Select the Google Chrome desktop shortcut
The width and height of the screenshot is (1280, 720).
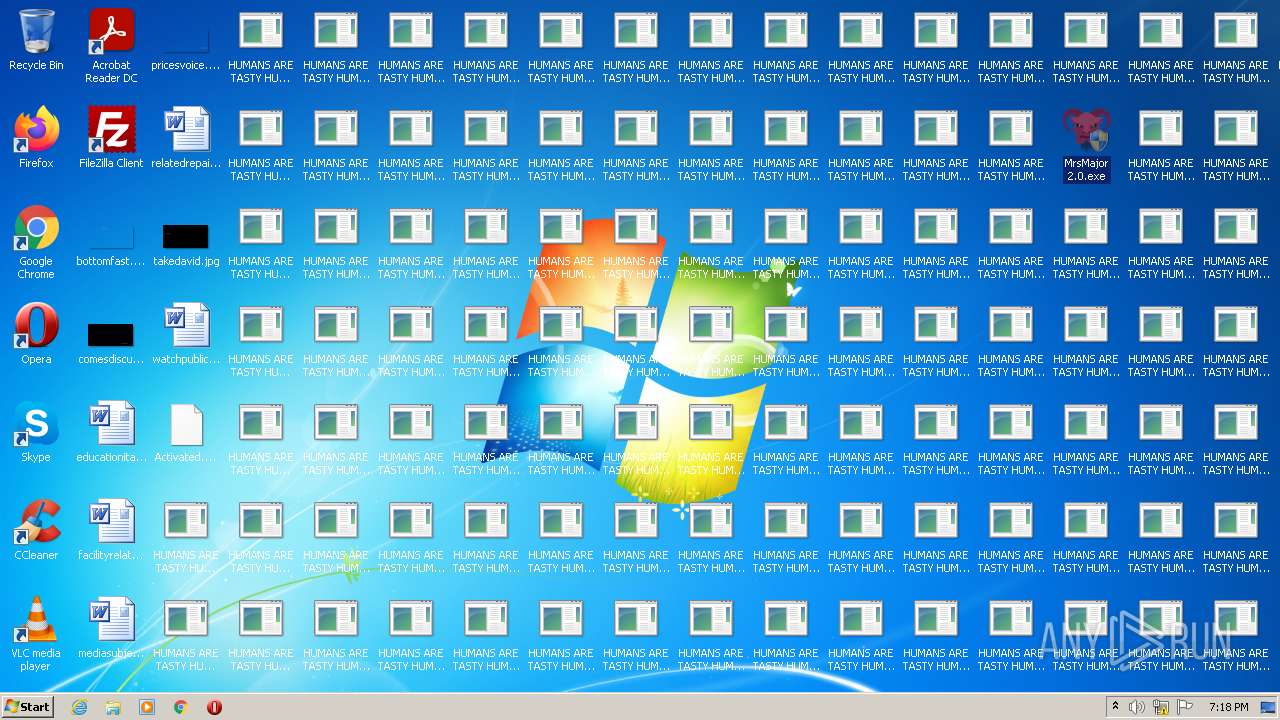[36, 242]
